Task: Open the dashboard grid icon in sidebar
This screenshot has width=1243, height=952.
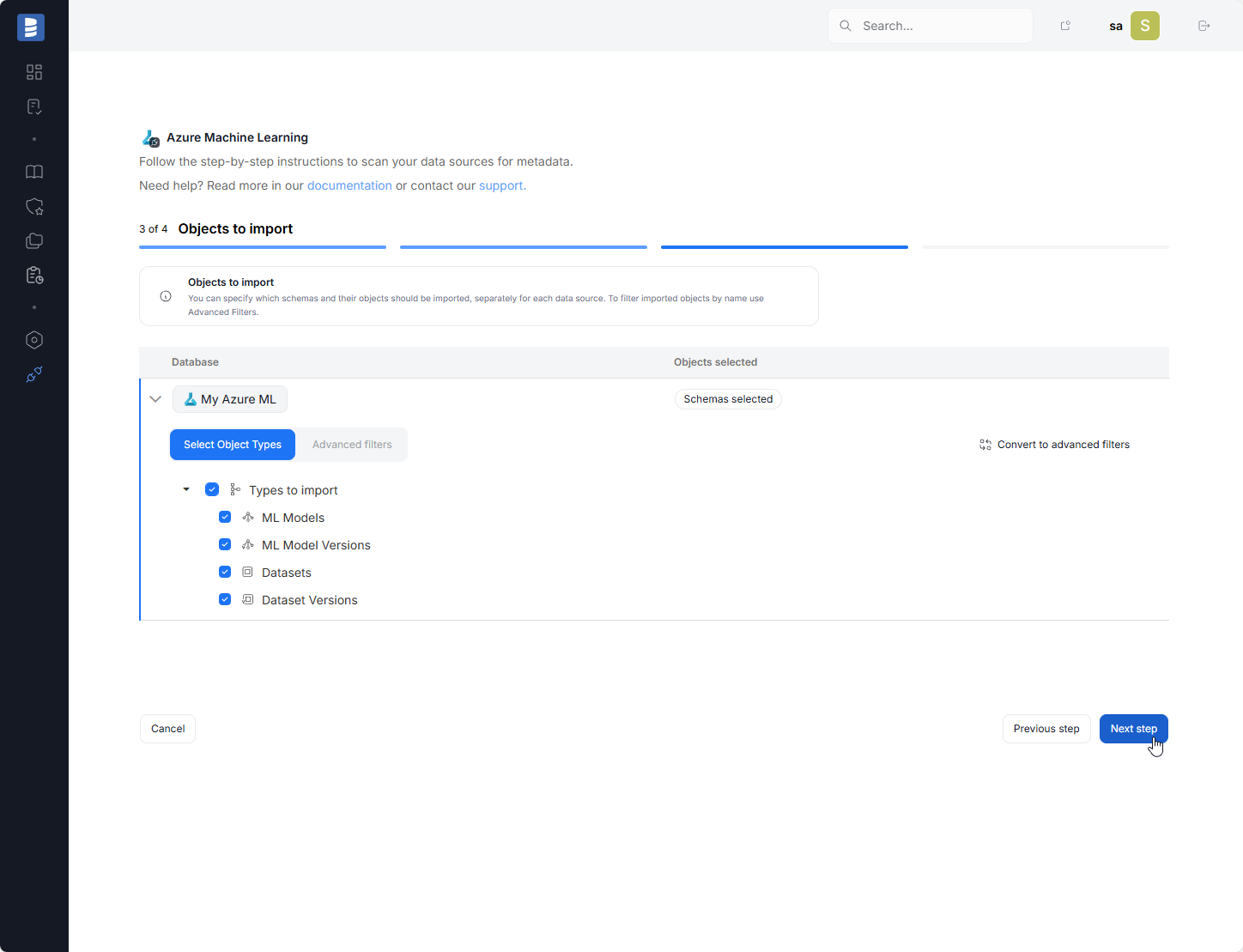Action: 34,72
